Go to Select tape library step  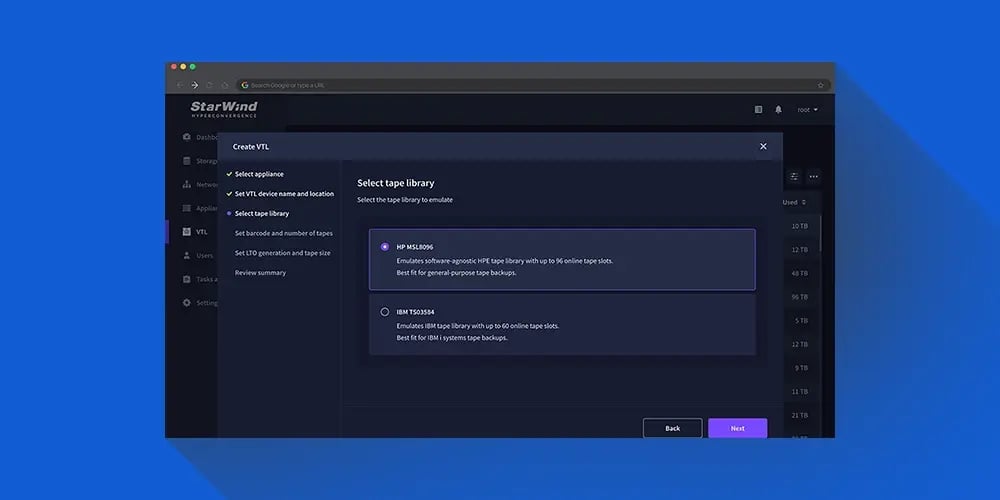click(261, 214)
